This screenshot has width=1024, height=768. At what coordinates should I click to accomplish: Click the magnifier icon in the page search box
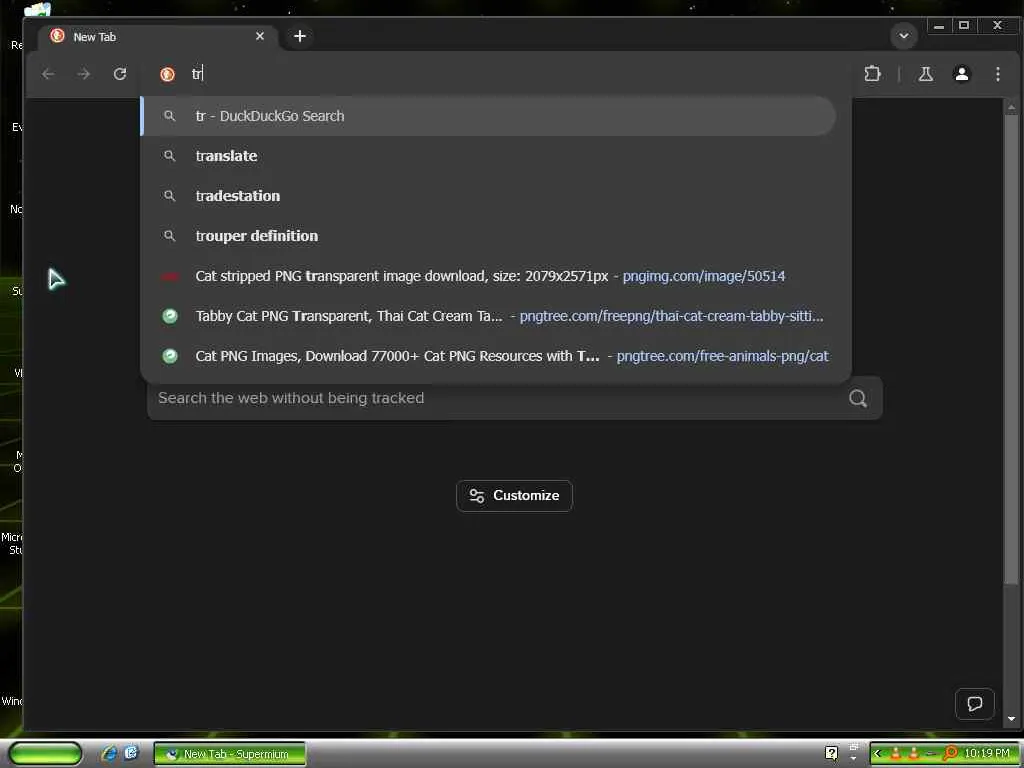coord(858,398)
